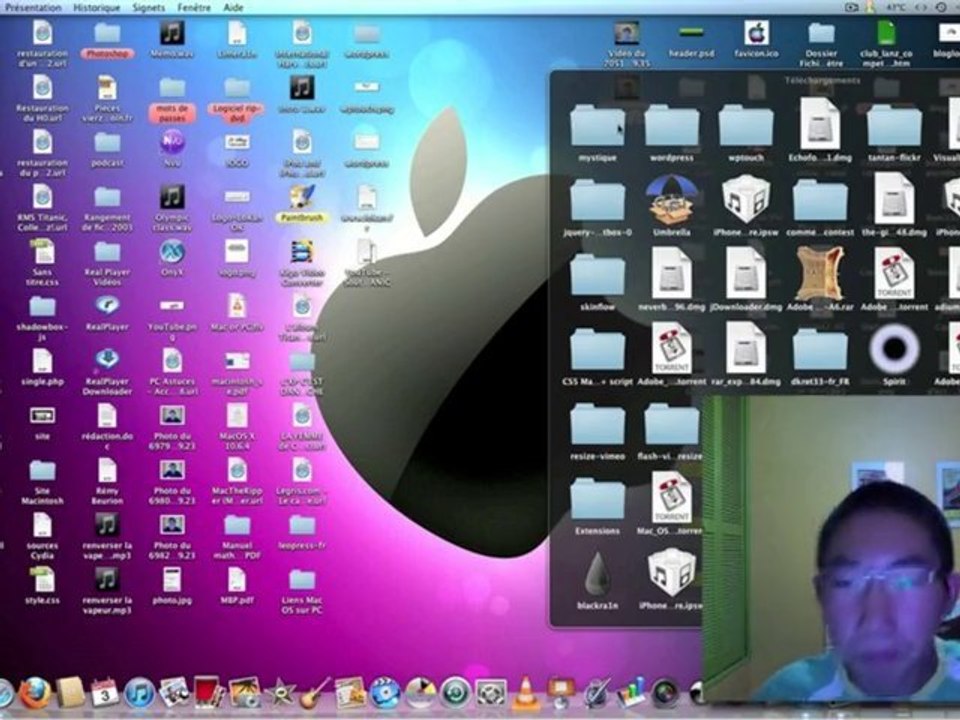The image size is (960, 720).
Task: Select OnyX app icon on desktop
Action: click(x=171, y=252)
